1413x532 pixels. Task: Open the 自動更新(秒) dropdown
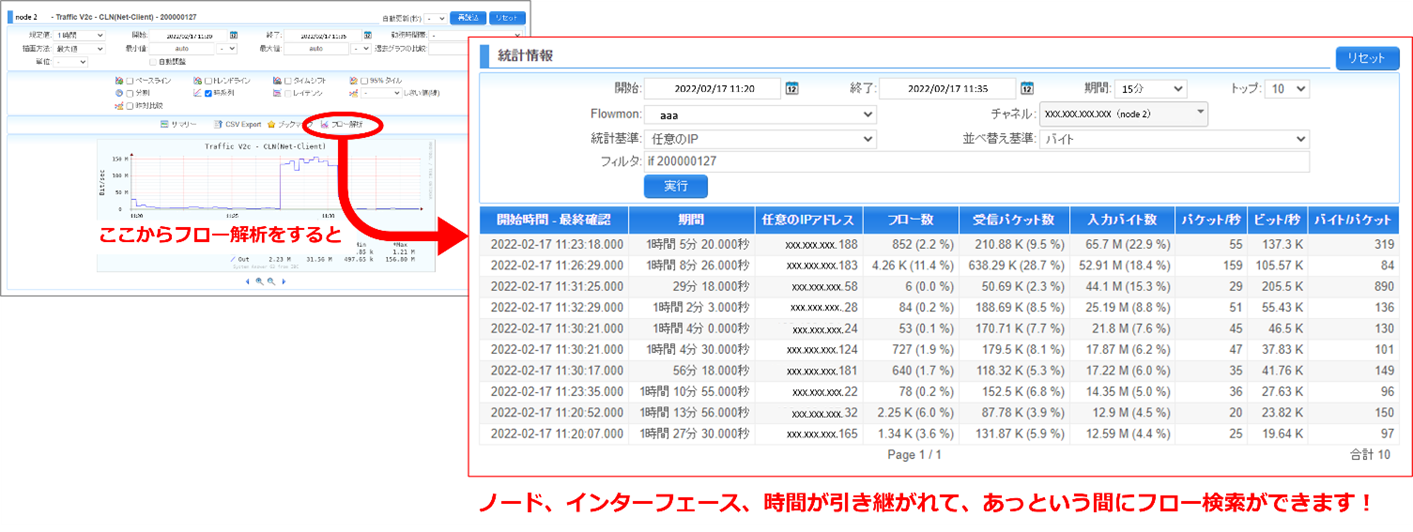(435, 18)
